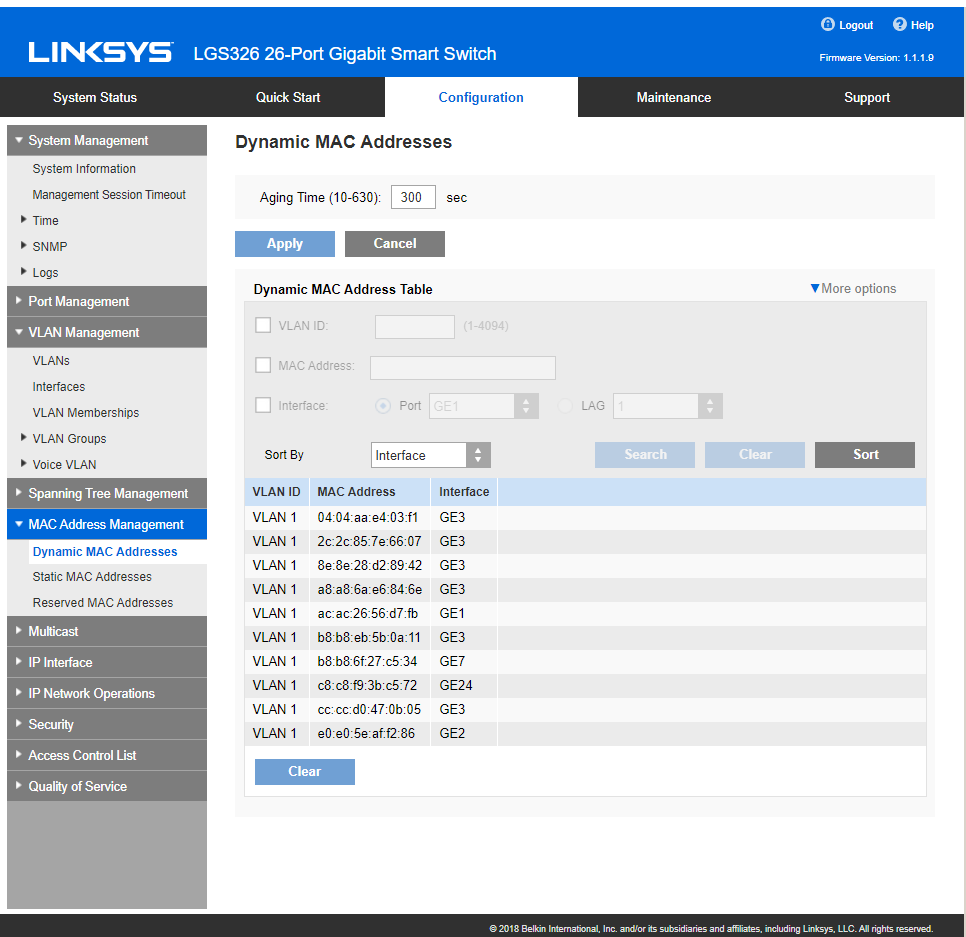Expand the Time submenu arrow
This screenshot has width=966, height=937.
(24, 220)
